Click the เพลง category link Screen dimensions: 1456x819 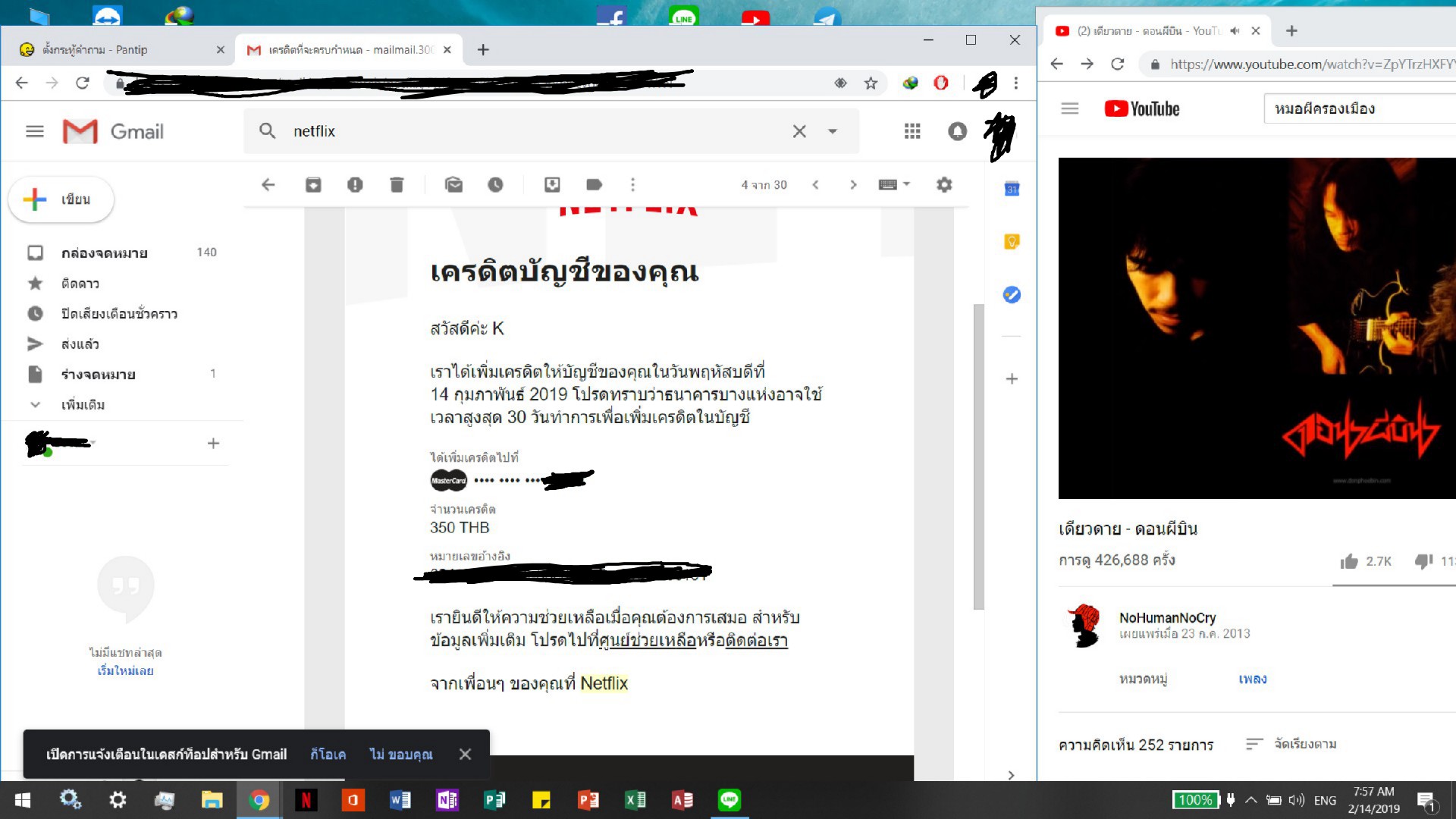point(1253,679)
